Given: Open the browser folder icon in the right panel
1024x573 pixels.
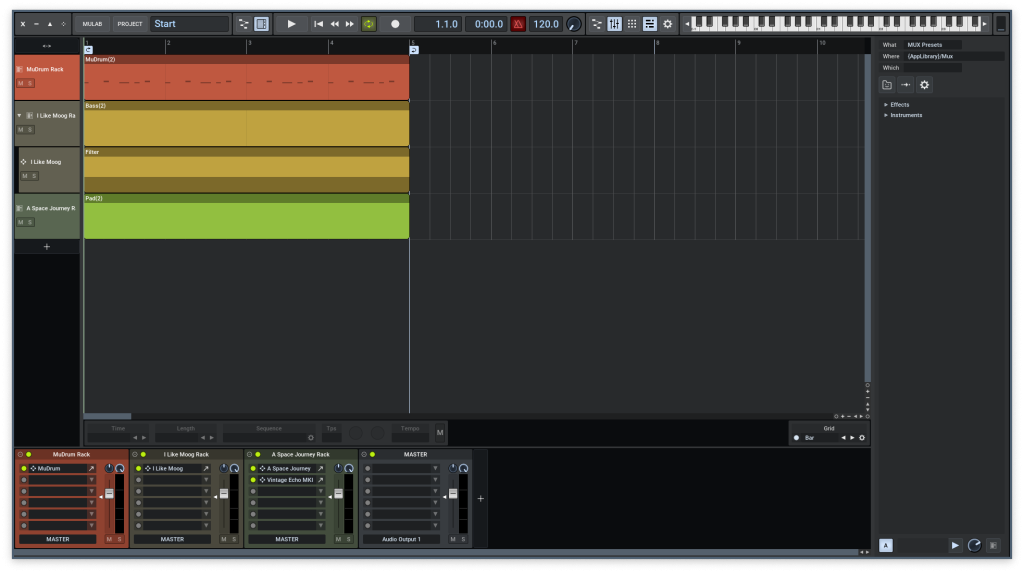Looking at the screenshot, I should coord(887,85).
